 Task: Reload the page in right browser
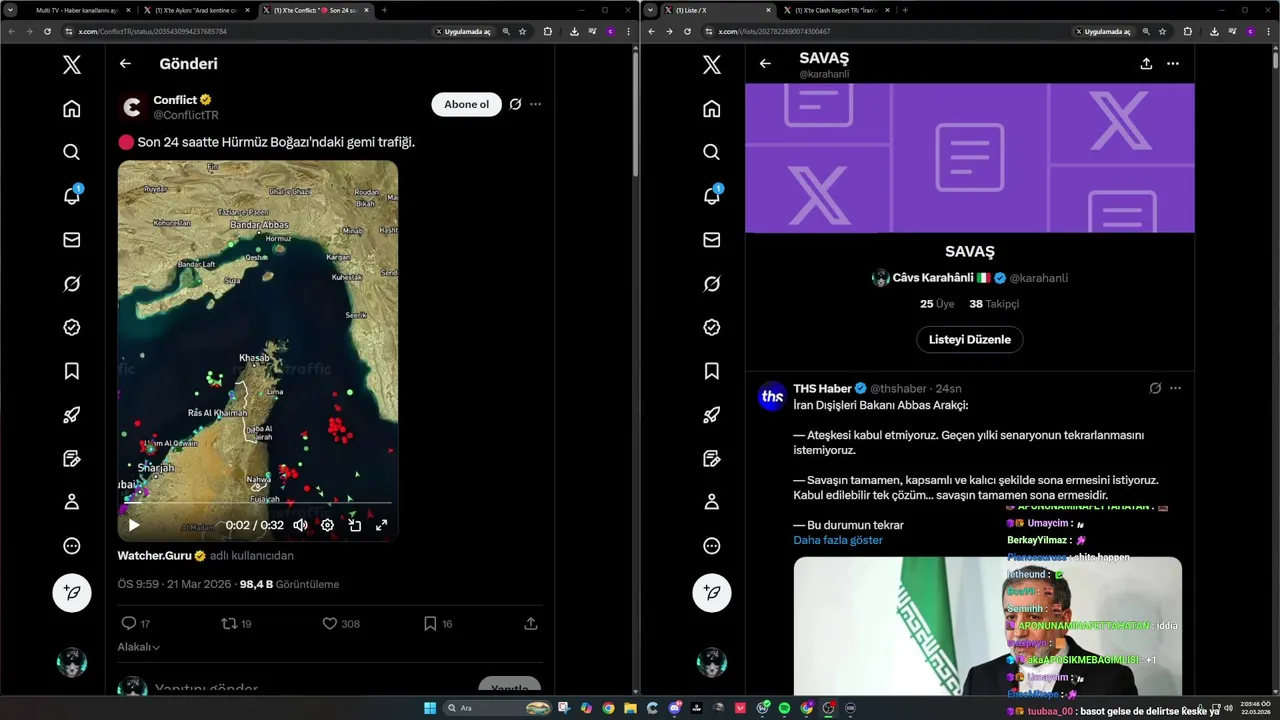pos(687,31)
